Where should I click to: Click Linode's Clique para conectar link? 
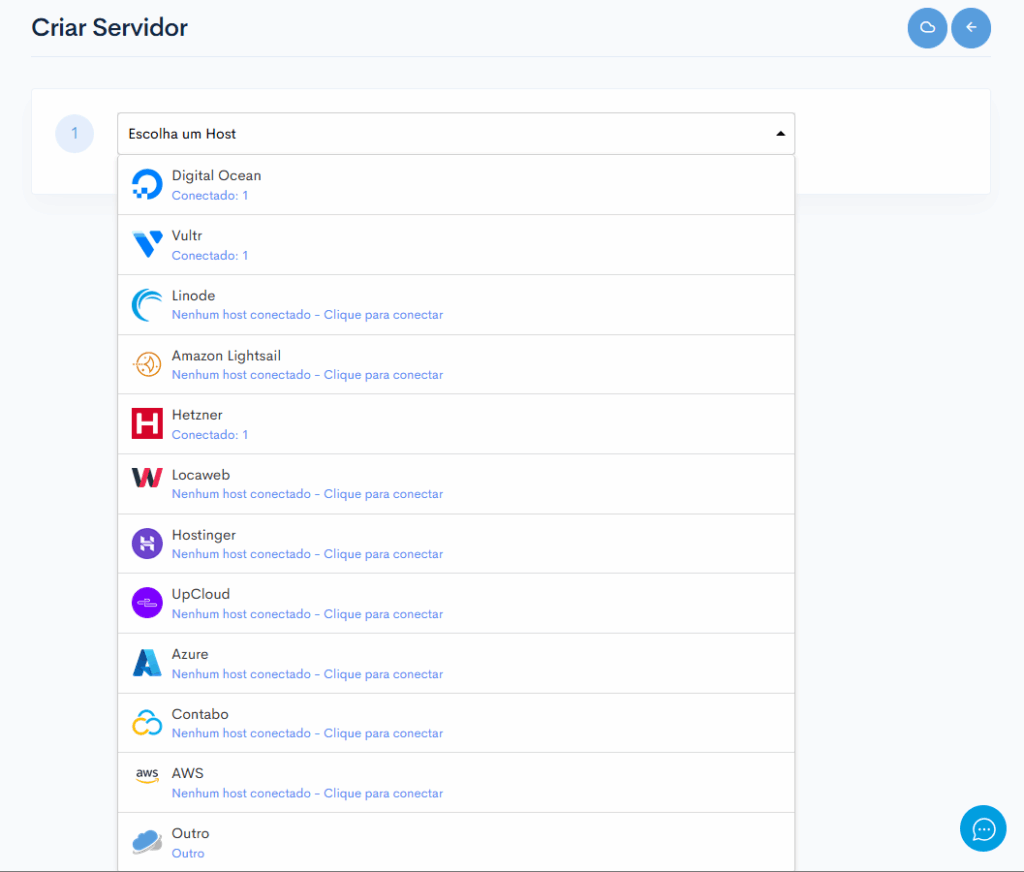click(383, 315)
